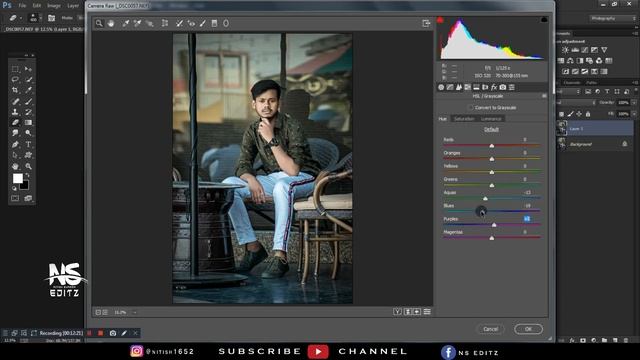Open the Effects fx panel icon
Image resolution: width=640 pixels, height=360 pixels.
click(x=494, y=87)
